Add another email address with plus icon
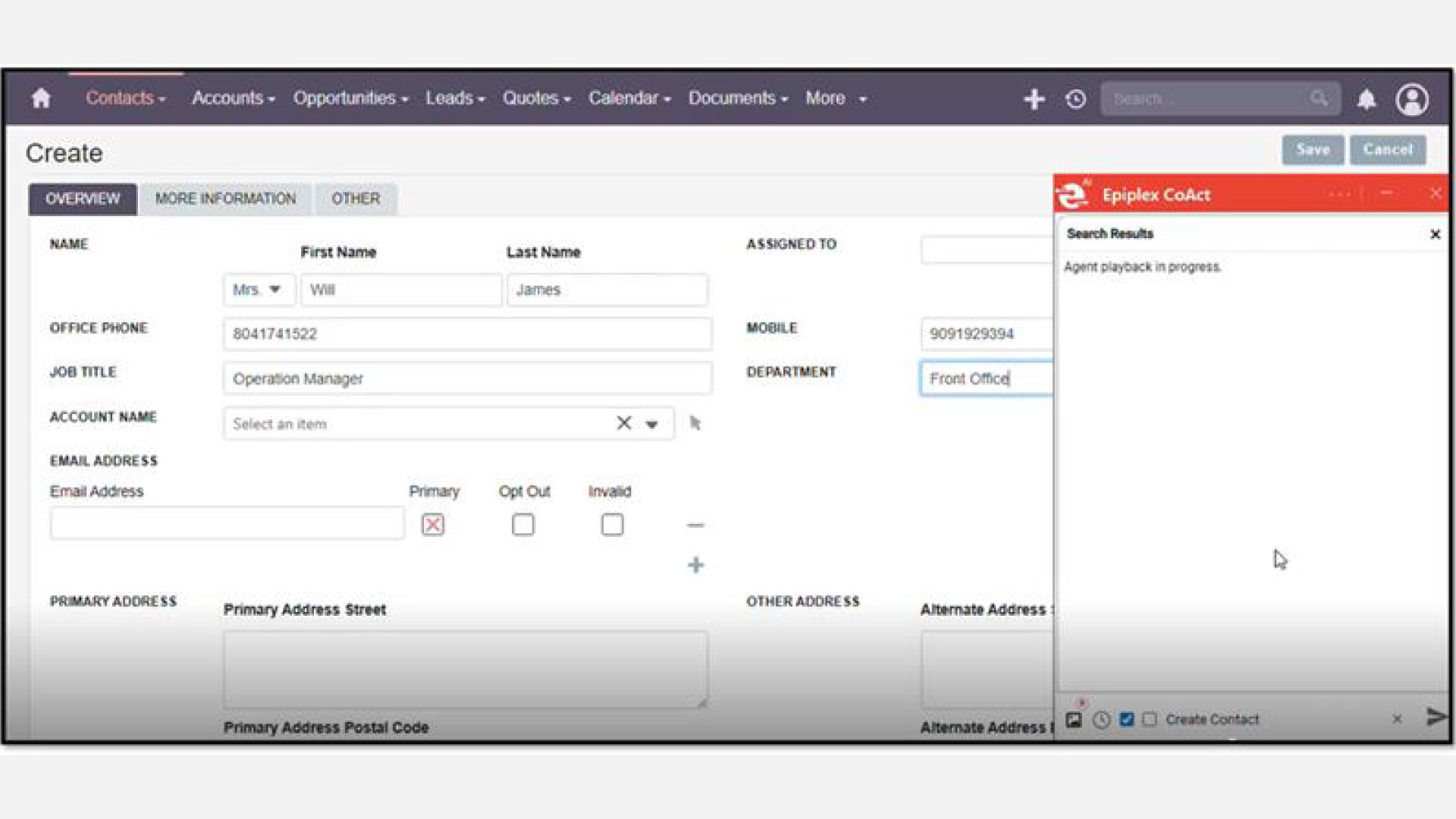 [695, 565]
